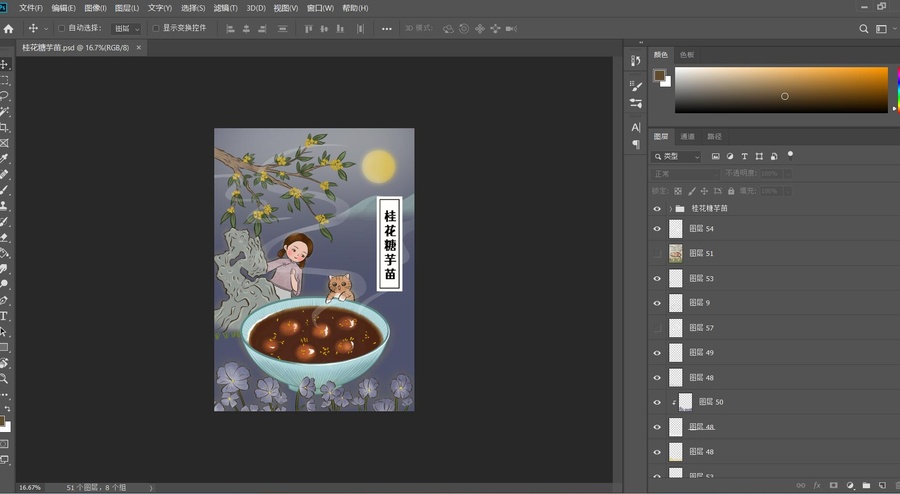Open the 正常 blend mode dropdown
900x494 pixels.
[685, 174]
